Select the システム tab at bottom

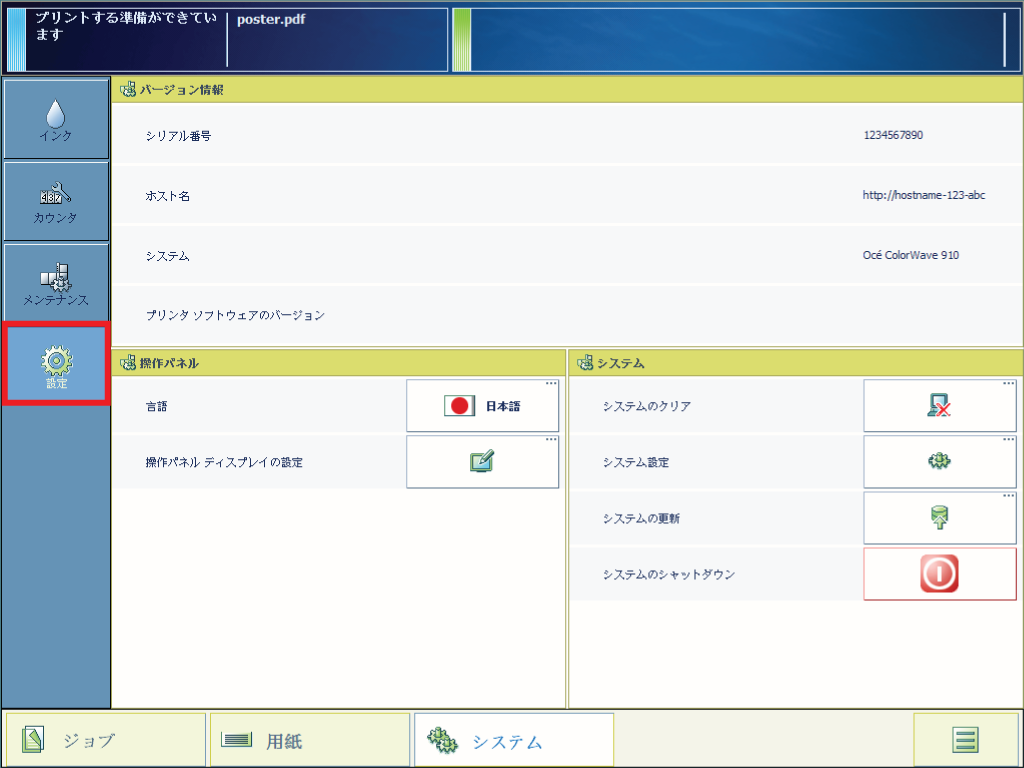[514, 740]
